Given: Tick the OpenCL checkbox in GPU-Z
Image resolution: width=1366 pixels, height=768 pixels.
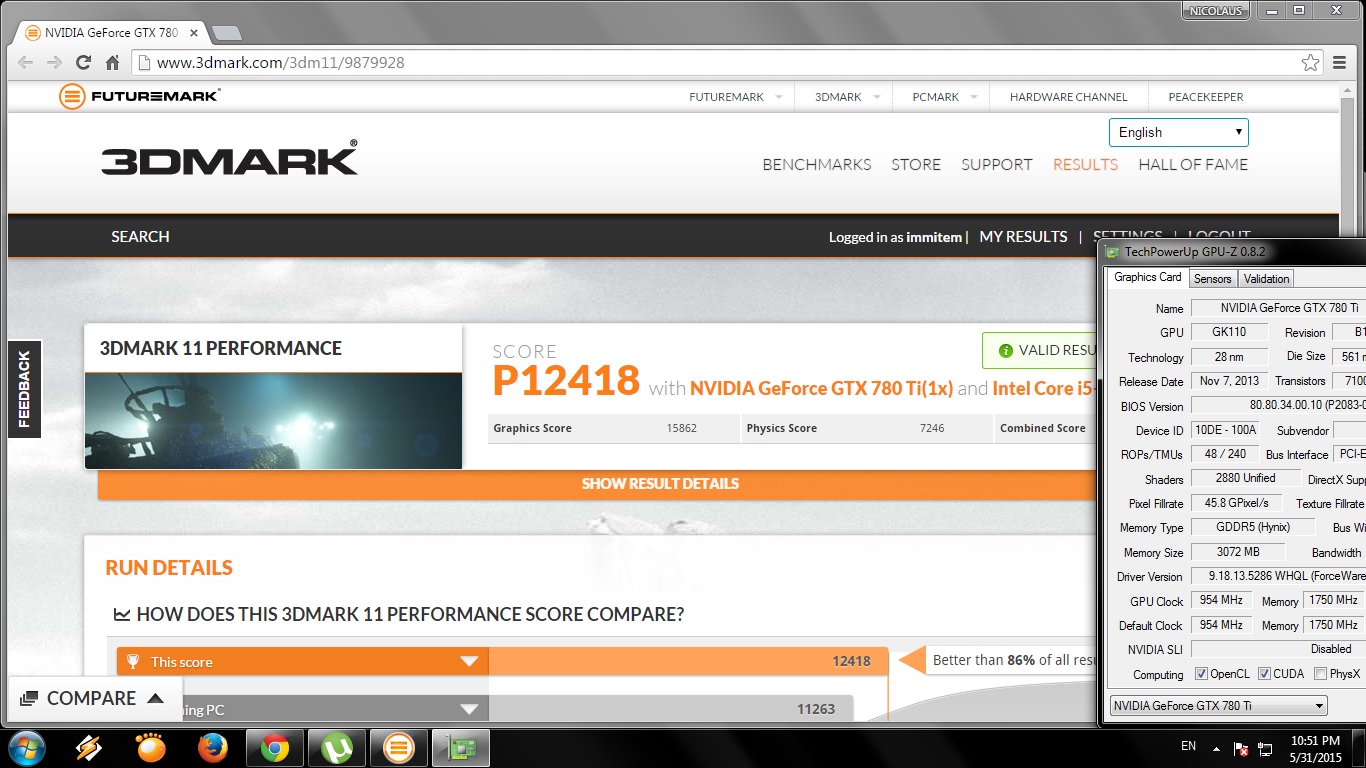Looking at the screenshot, I should pyautogui.click(x=1201, y=674).
